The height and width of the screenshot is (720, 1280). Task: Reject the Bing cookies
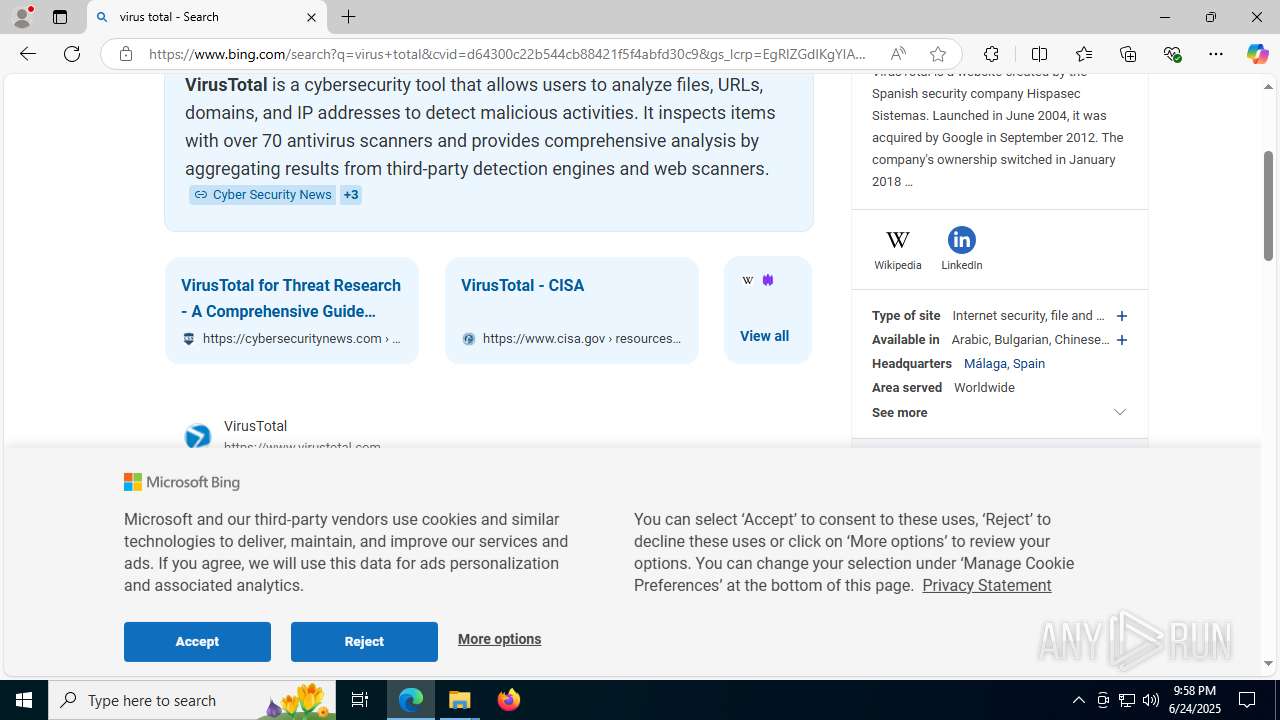point(364,642)
